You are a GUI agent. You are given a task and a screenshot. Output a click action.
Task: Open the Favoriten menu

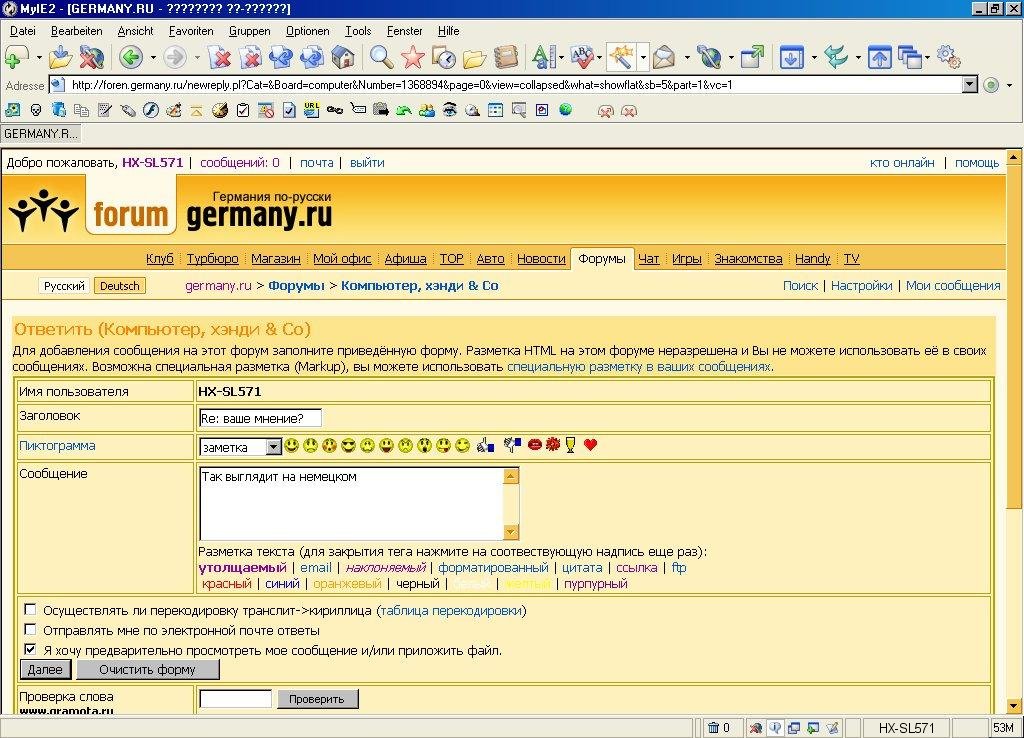tap(191, 31)
